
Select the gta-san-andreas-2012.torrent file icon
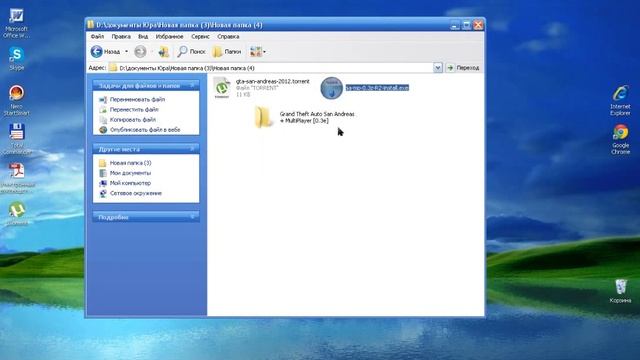click(222, 88)
